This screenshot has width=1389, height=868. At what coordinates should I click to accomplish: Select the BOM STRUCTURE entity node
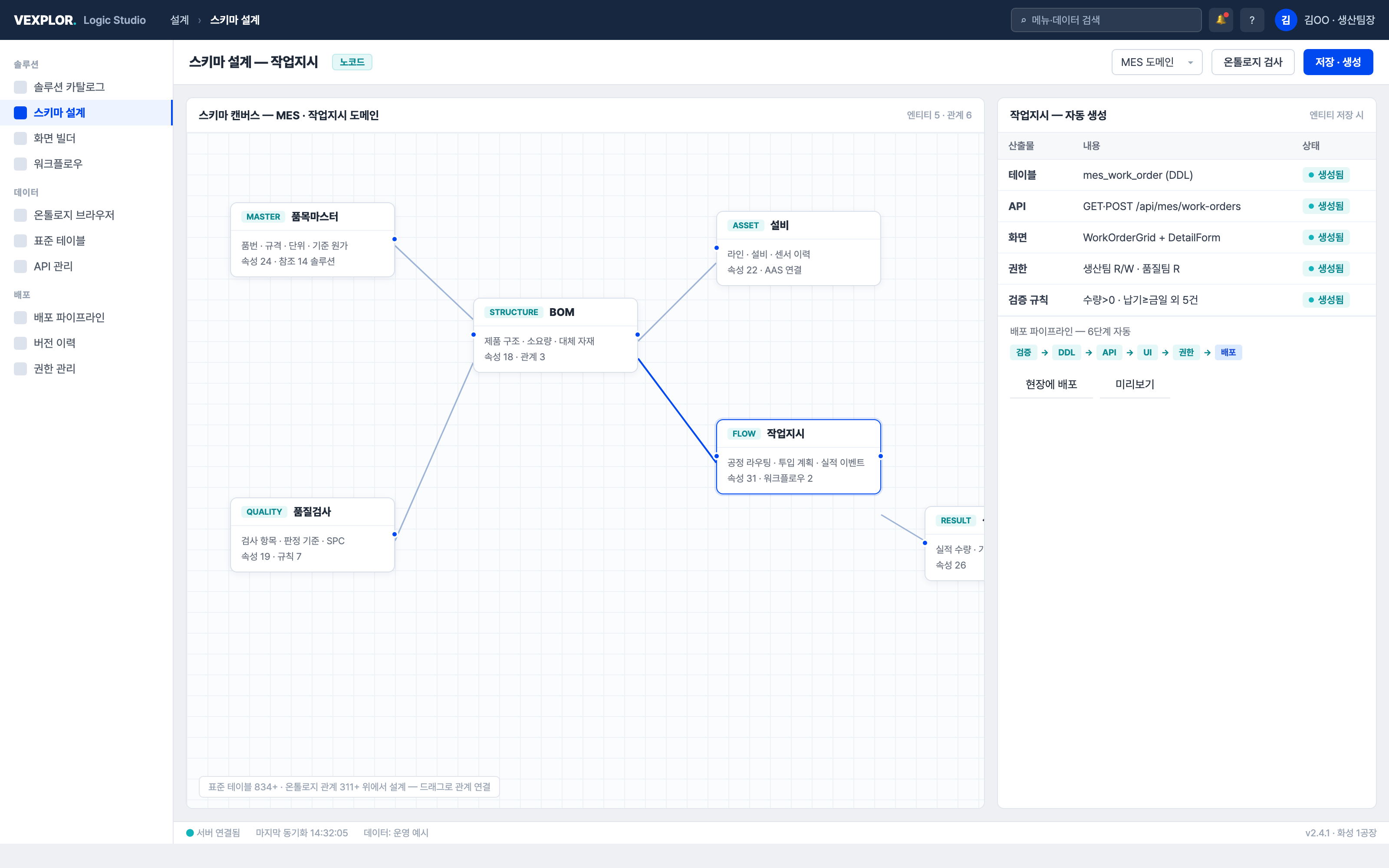point(555,335)
